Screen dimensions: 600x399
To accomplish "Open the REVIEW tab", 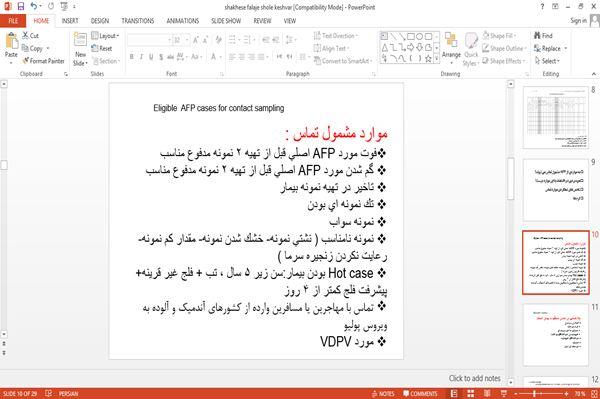I will pyautogui.click(x=262, y=21).
